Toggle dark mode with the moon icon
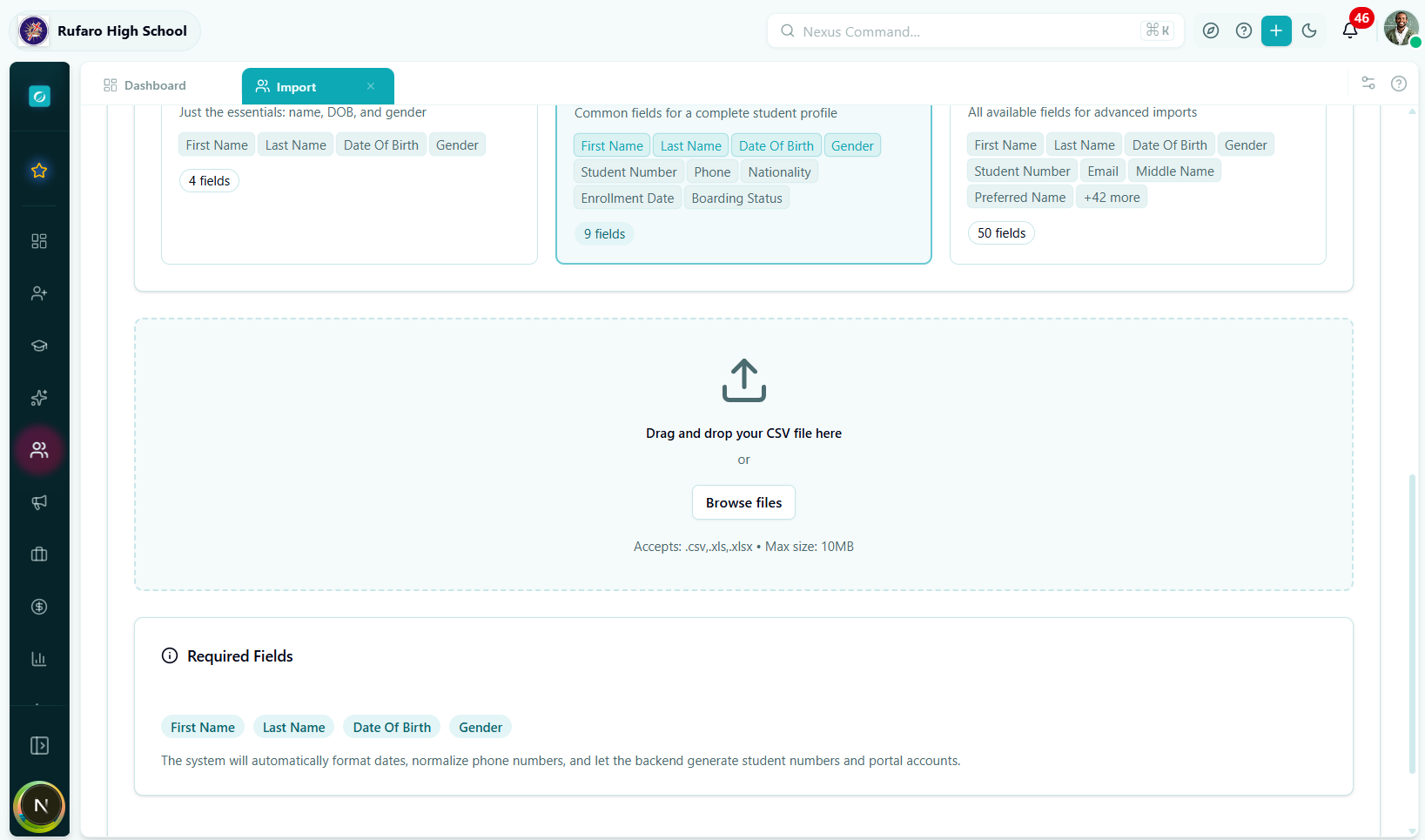The width and height of the screenshot is (1425, 840). click(x=1309, y=31)
